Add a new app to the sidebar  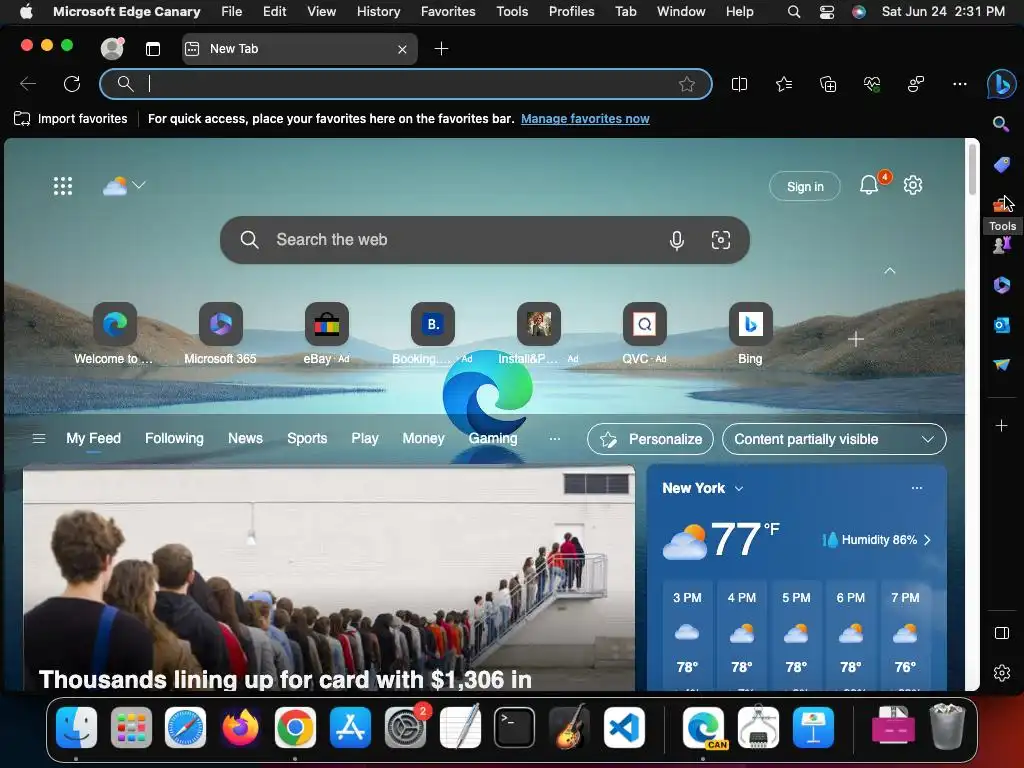(x=1001, y=426)
